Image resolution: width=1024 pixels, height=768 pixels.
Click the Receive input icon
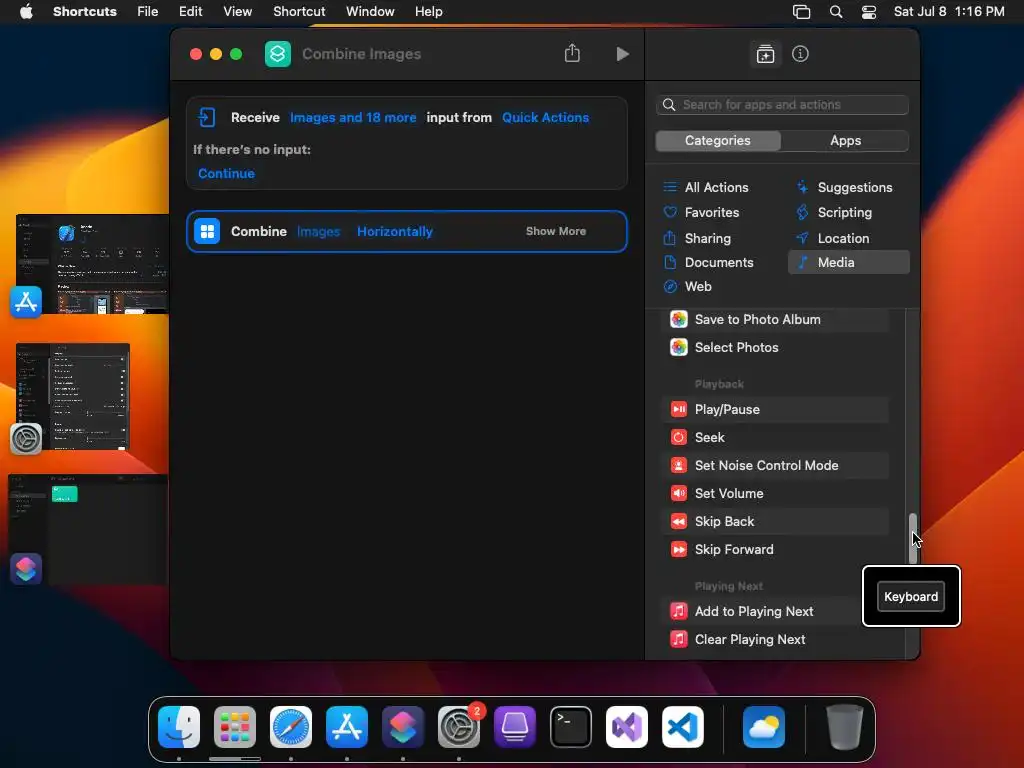tap(206, 118)
